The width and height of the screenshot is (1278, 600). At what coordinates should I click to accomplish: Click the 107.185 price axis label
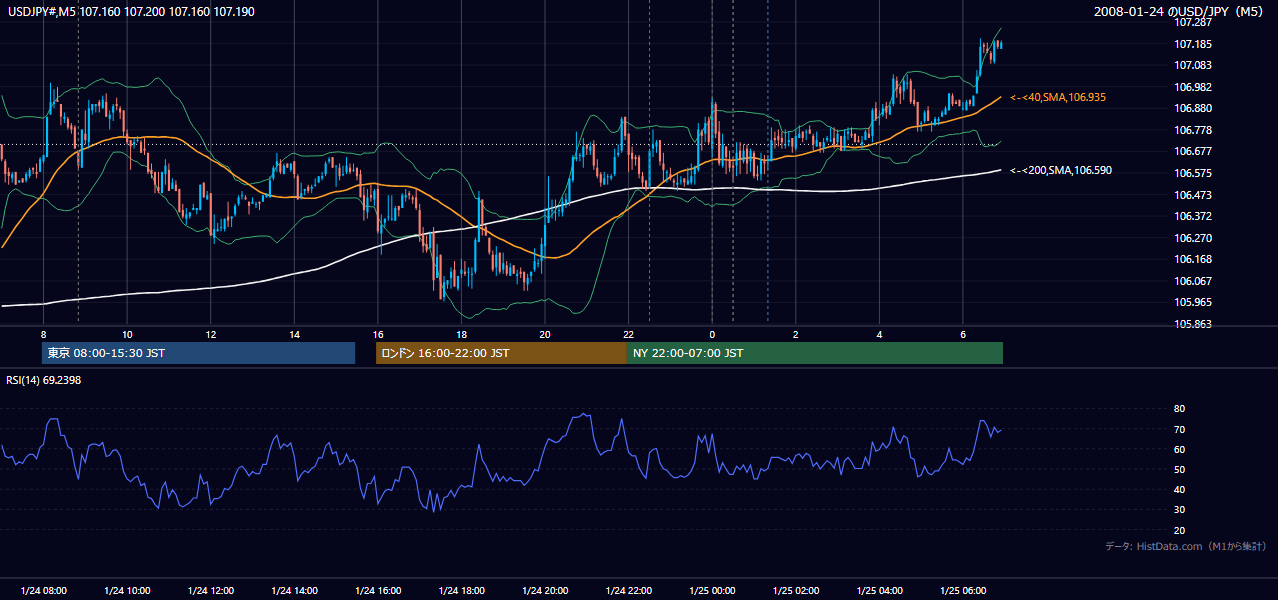(1194, 44)
